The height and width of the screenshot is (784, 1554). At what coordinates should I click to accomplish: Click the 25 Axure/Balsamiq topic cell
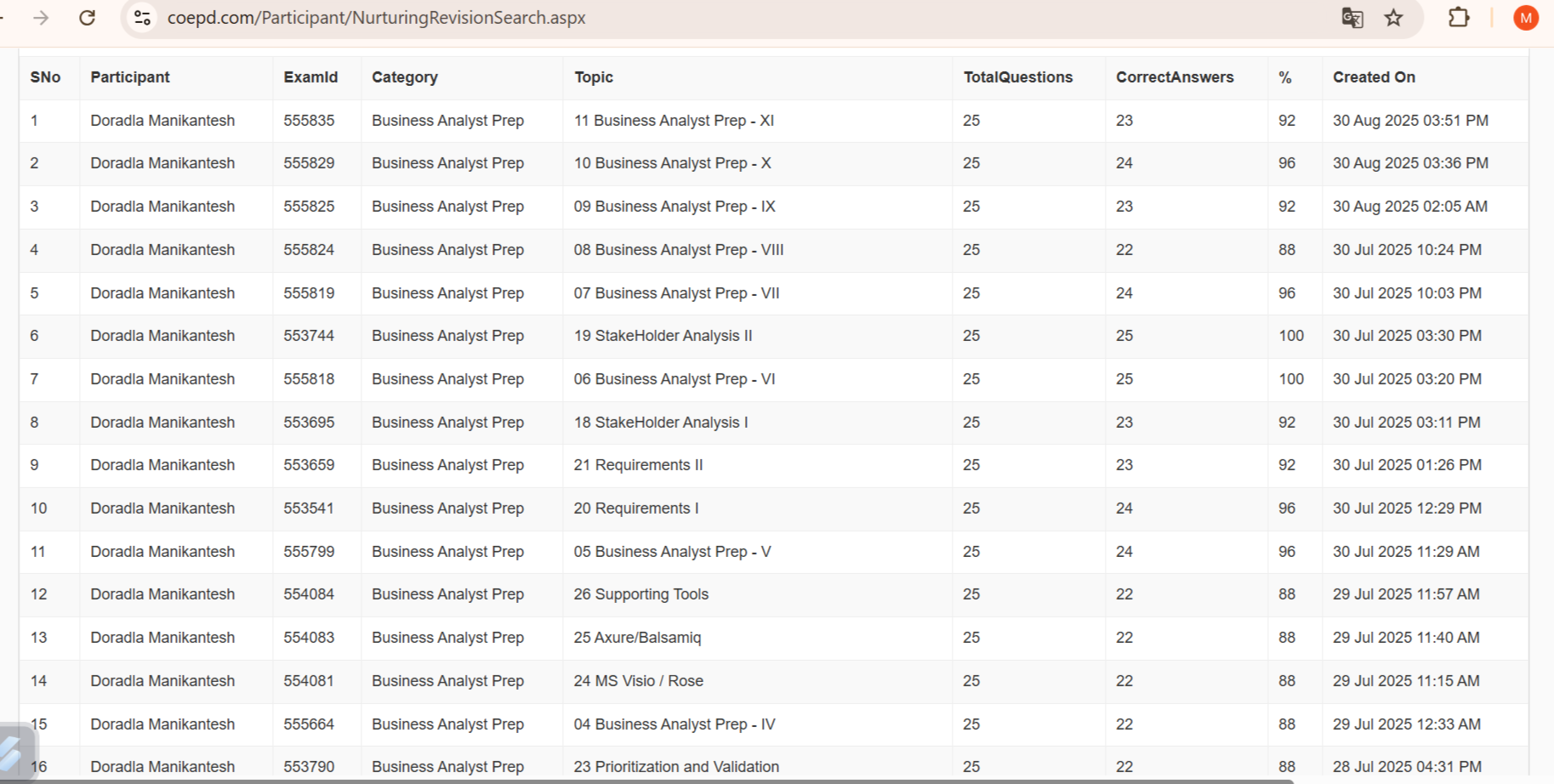point(637,638)
